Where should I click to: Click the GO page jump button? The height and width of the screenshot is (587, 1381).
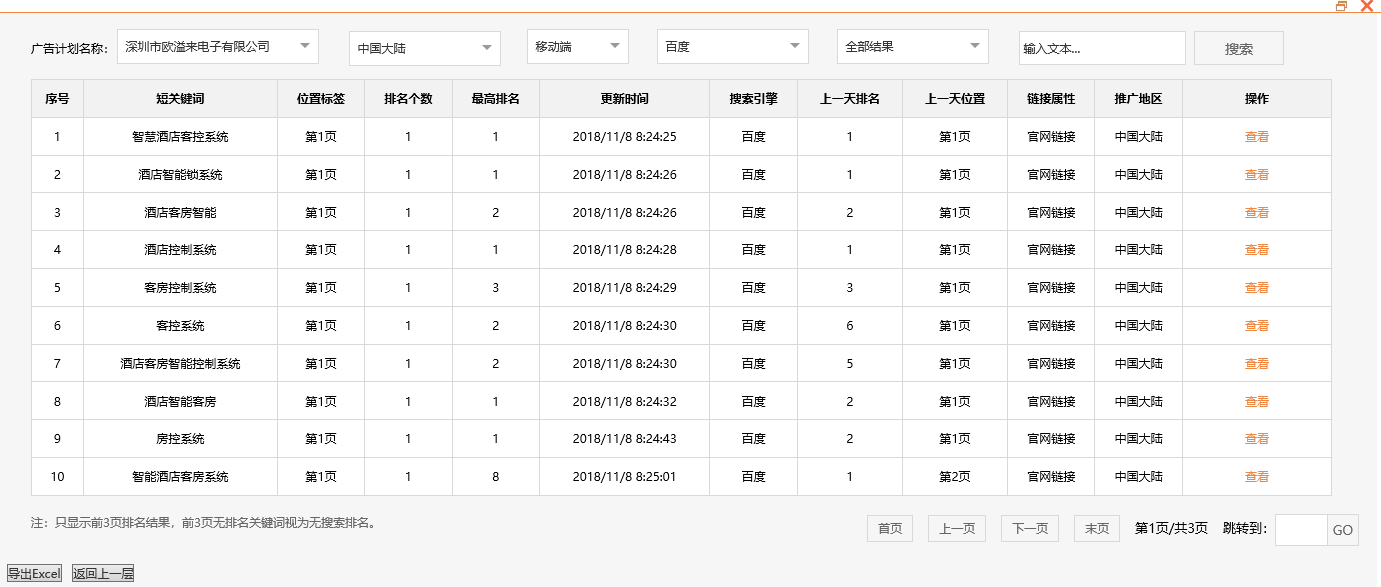1343,530
